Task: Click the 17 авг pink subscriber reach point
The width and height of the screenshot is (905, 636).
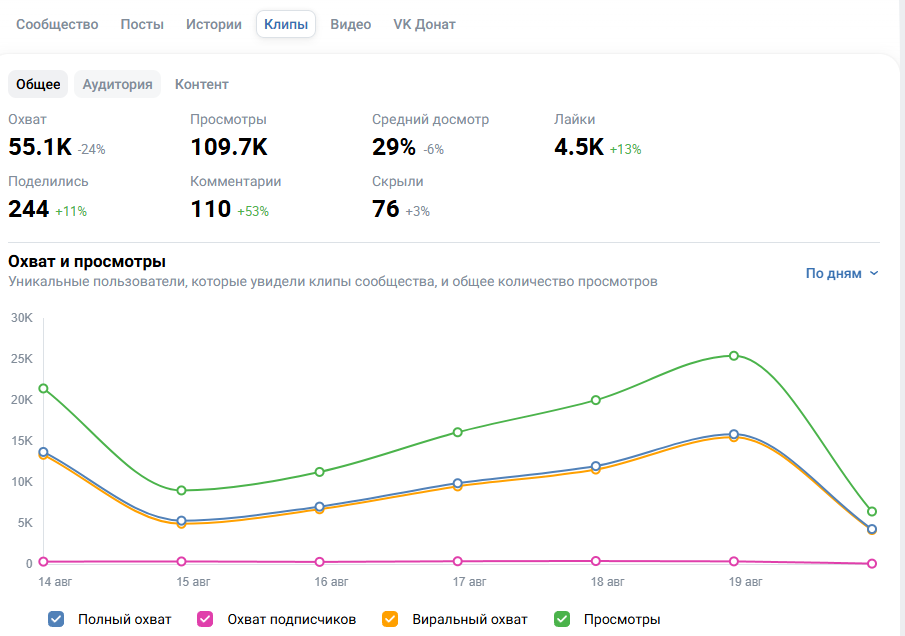Action: (x=458, y=561)
